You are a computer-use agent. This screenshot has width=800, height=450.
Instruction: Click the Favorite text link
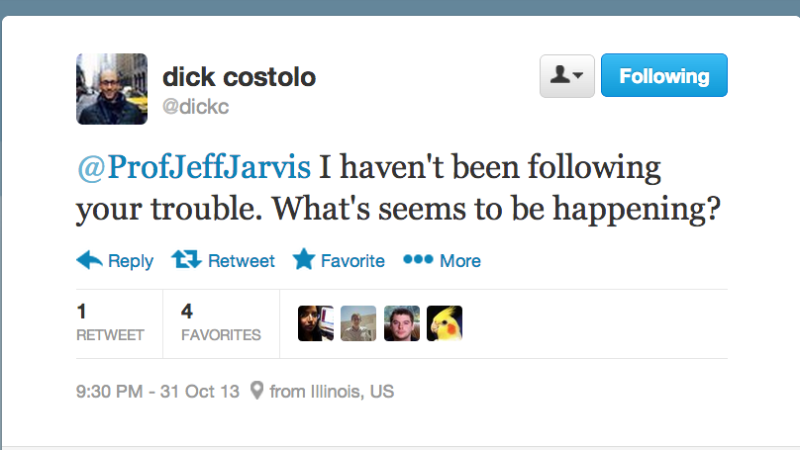[x=352, y=261]
